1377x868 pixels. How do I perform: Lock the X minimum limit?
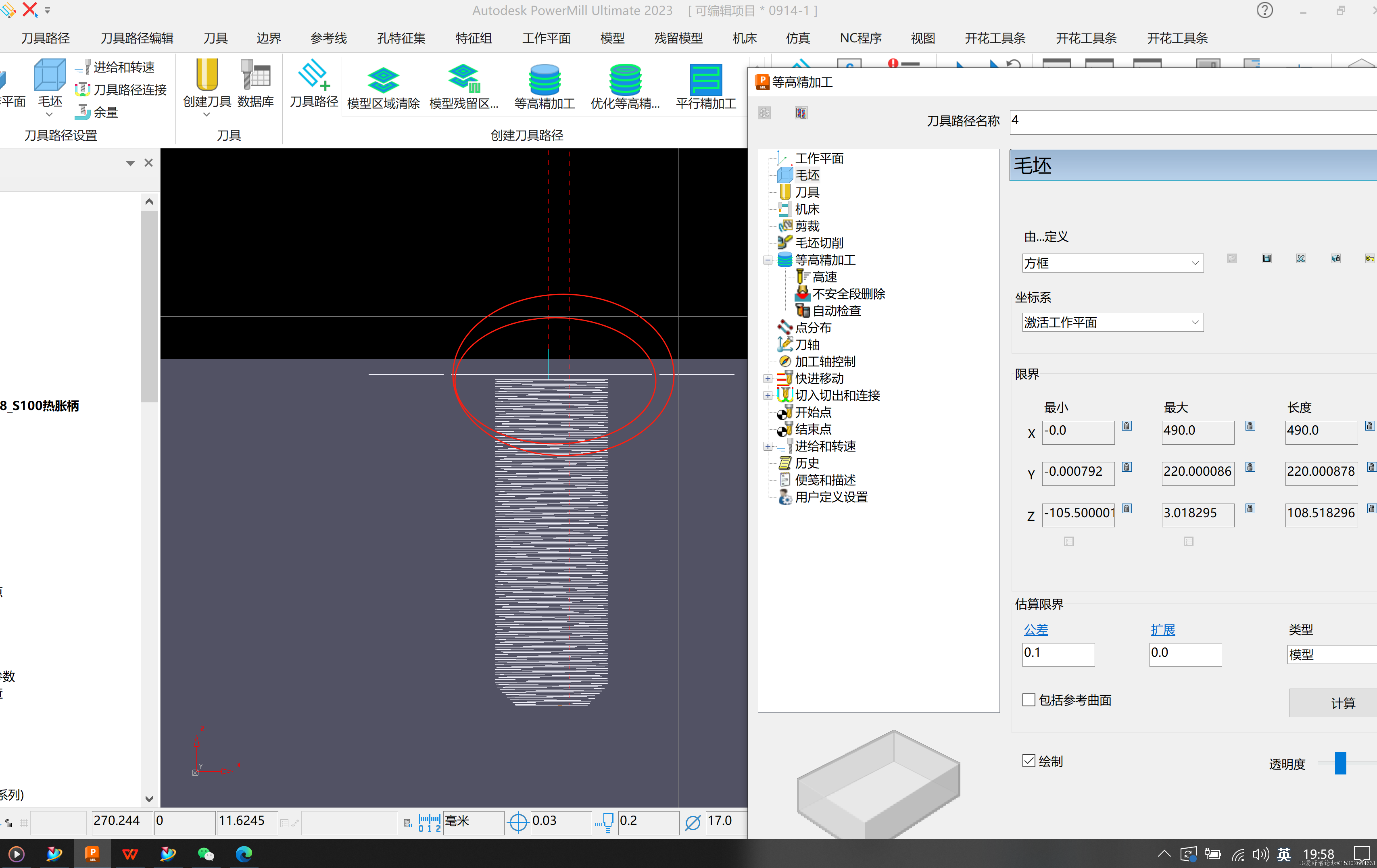pyautogui.click(x=1127, y=426)
